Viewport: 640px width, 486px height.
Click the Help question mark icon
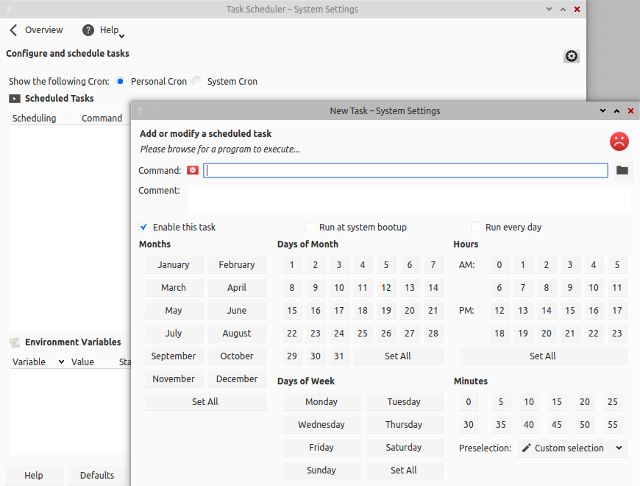tap(88, 30)
